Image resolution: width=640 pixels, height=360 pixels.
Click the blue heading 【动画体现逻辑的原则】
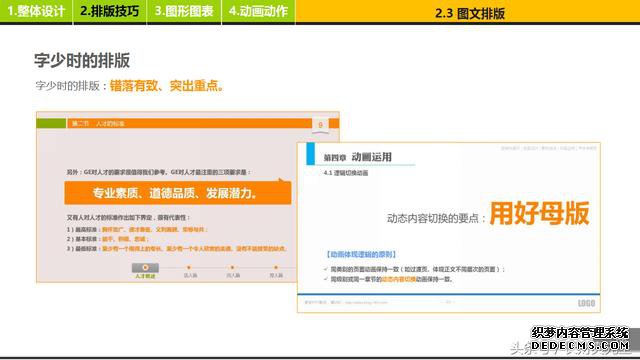tap(361, 254)
